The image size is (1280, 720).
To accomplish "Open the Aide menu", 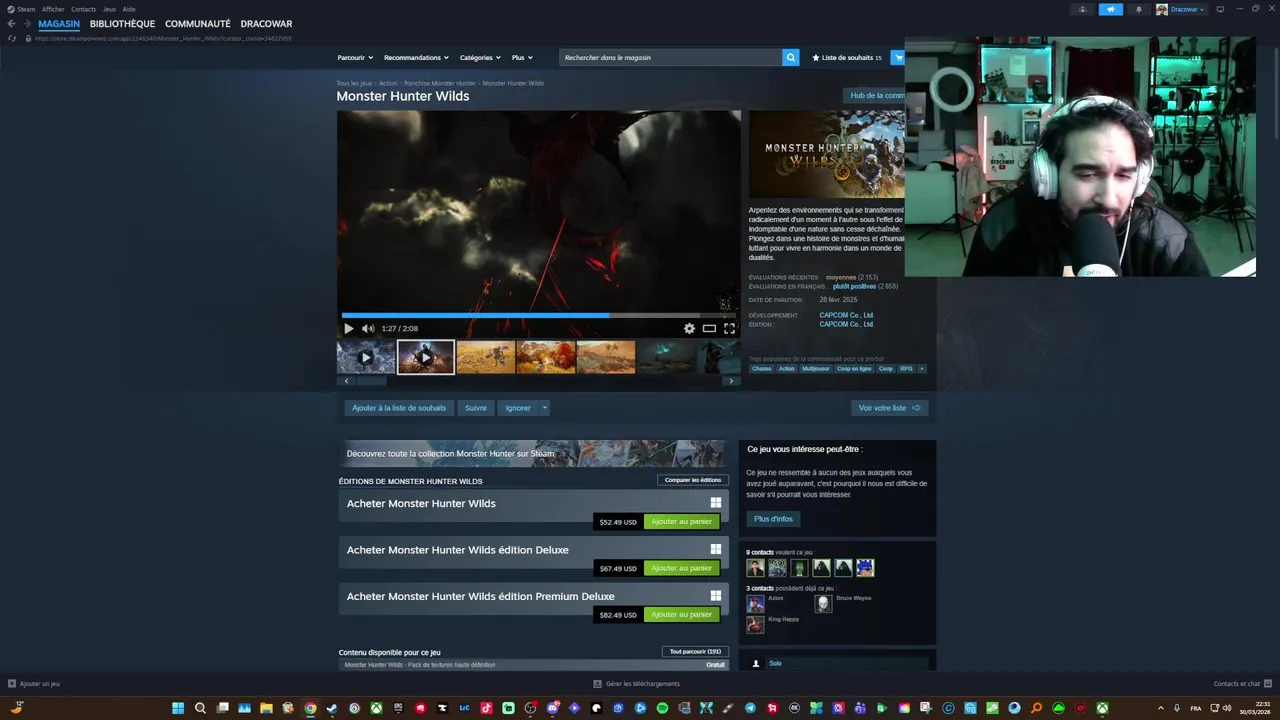I will 129,9.
